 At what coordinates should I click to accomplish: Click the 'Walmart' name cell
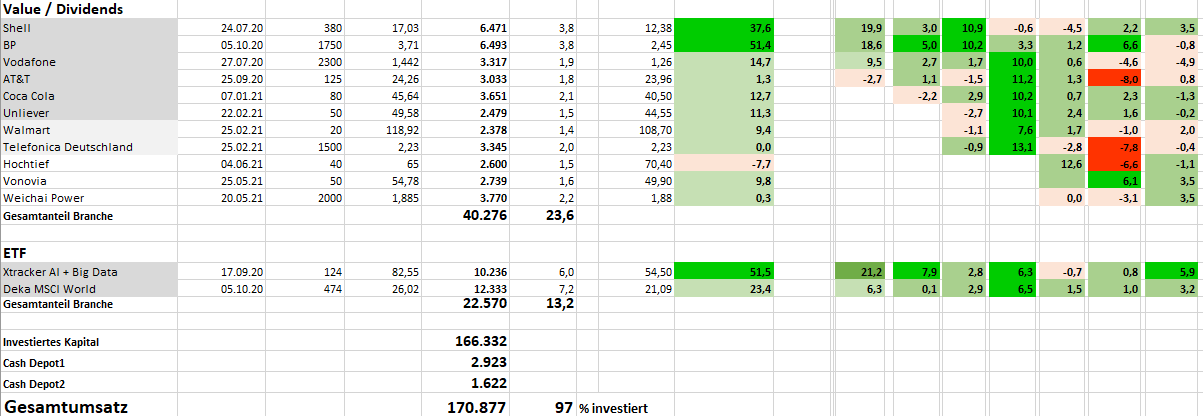(x=89, y=130)
